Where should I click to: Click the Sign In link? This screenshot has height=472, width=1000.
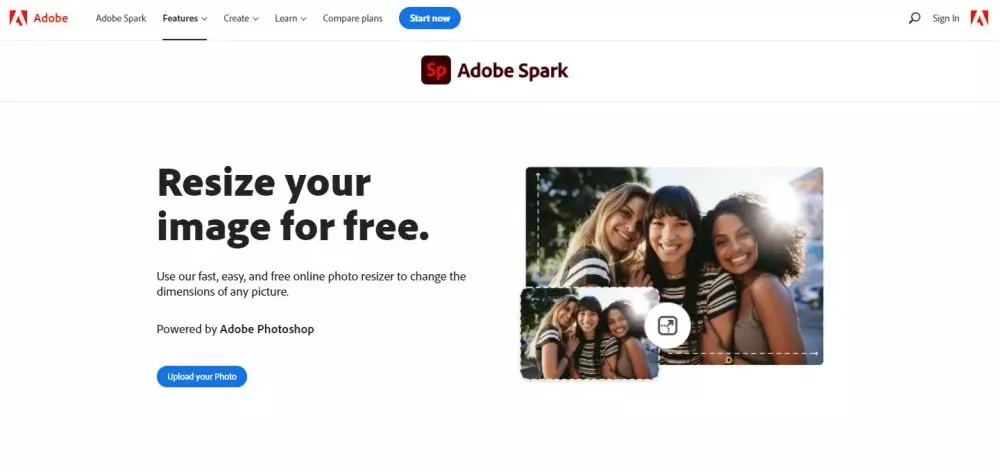pos(945,18)
